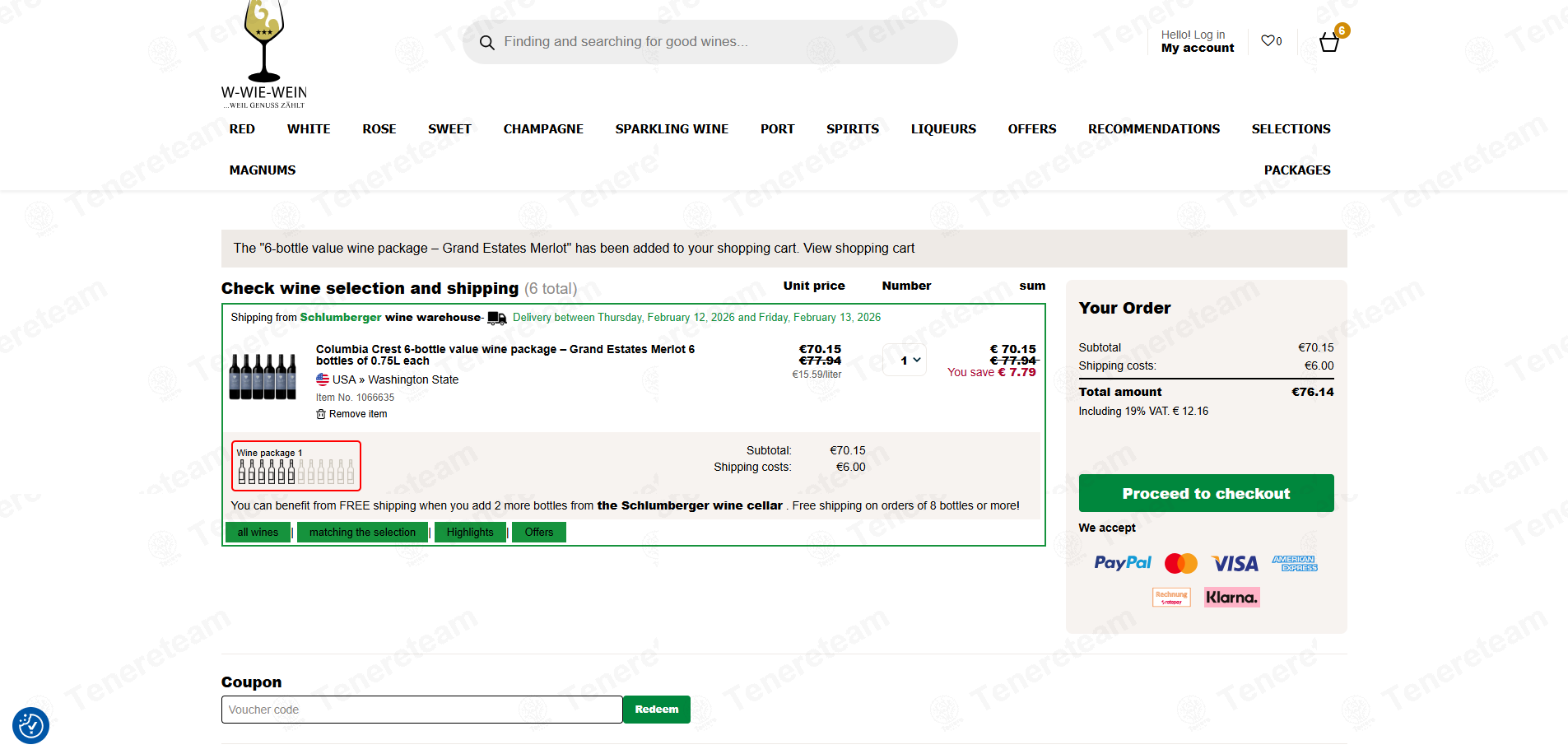Open the SELECTIONS menu

[x=1291, y=129]
